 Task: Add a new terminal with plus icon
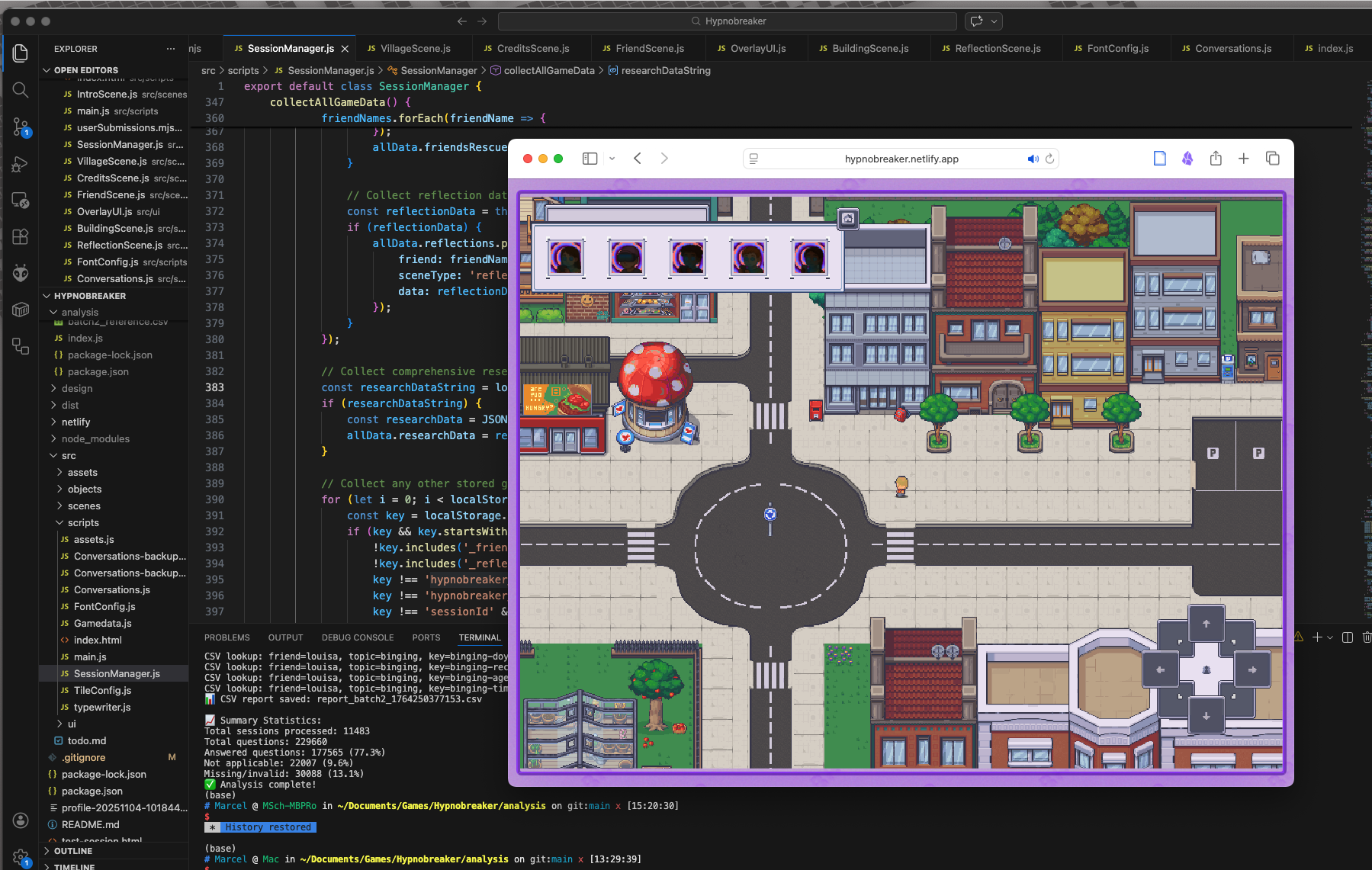1317,637
